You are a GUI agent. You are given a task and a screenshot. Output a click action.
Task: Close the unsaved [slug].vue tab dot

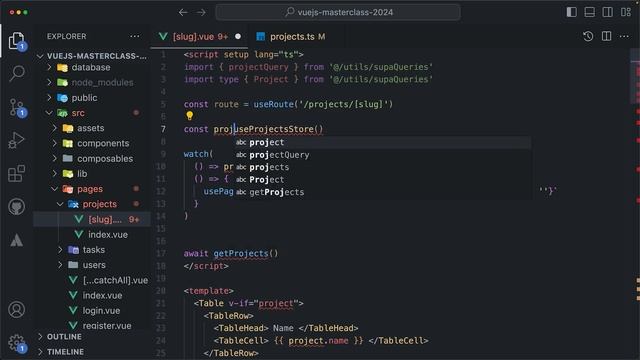[x=238, y=36]
